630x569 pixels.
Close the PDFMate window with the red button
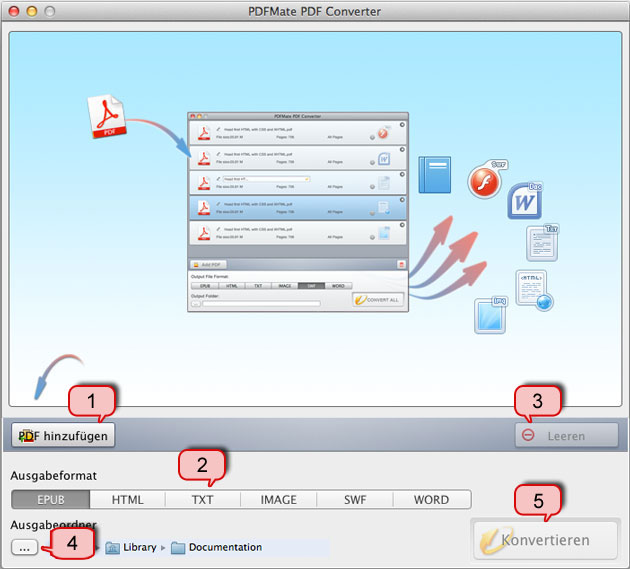point(14,11)
